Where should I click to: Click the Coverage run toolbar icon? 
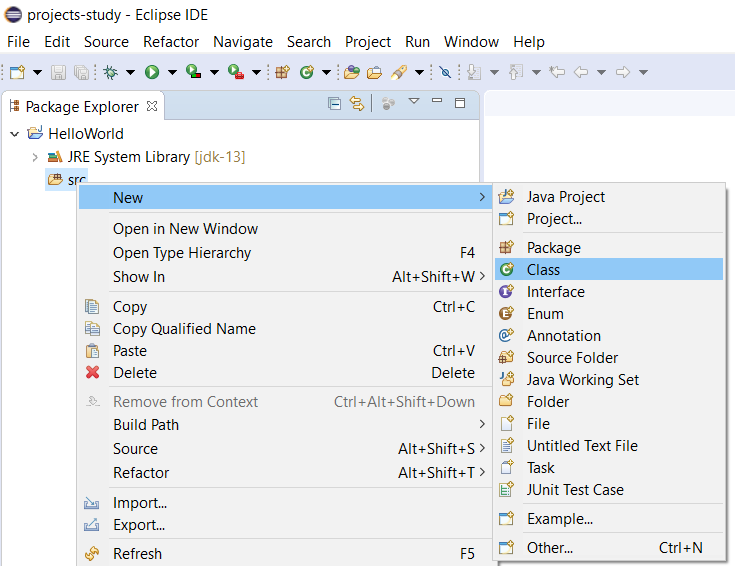194,72
